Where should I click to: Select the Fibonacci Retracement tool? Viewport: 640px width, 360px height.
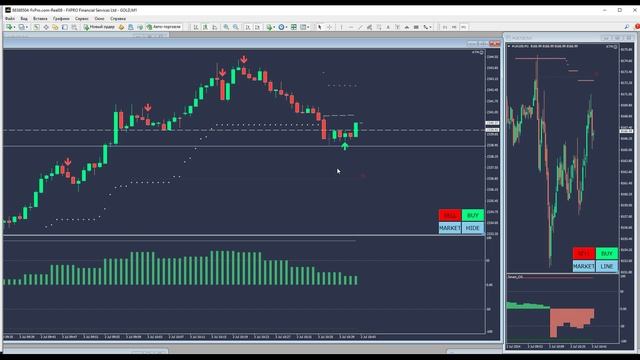(379, 27)
